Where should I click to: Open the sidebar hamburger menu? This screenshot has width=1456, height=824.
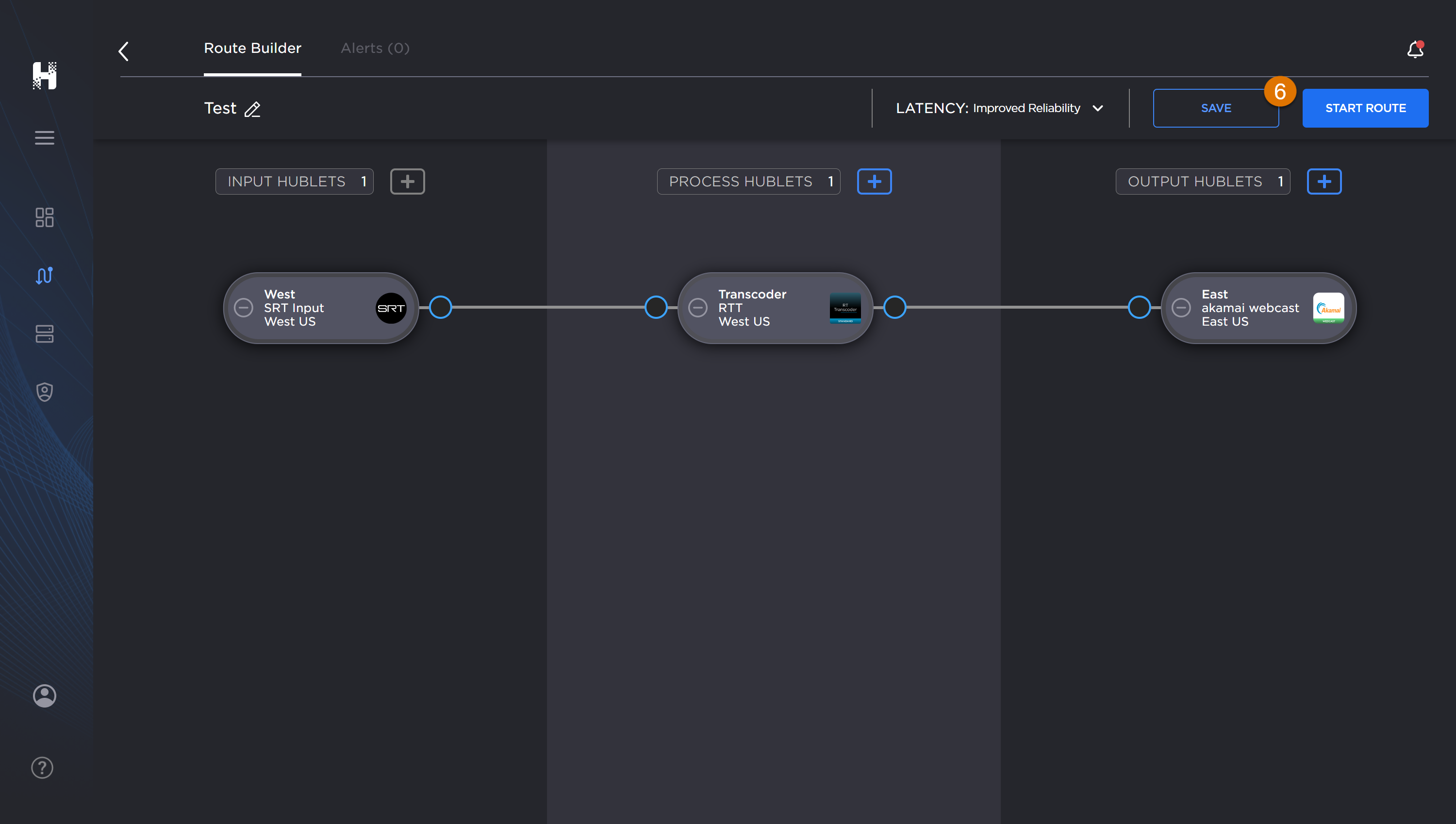[44, 137]
